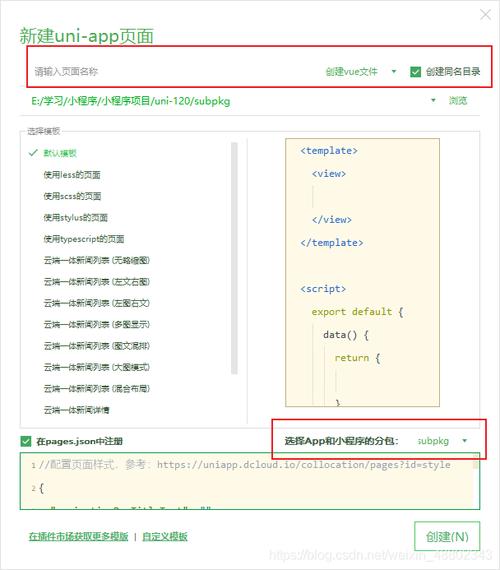Open the subpkg path dropdown arrow
This screenshot has width=500, height=570.
tap(433, 100)
